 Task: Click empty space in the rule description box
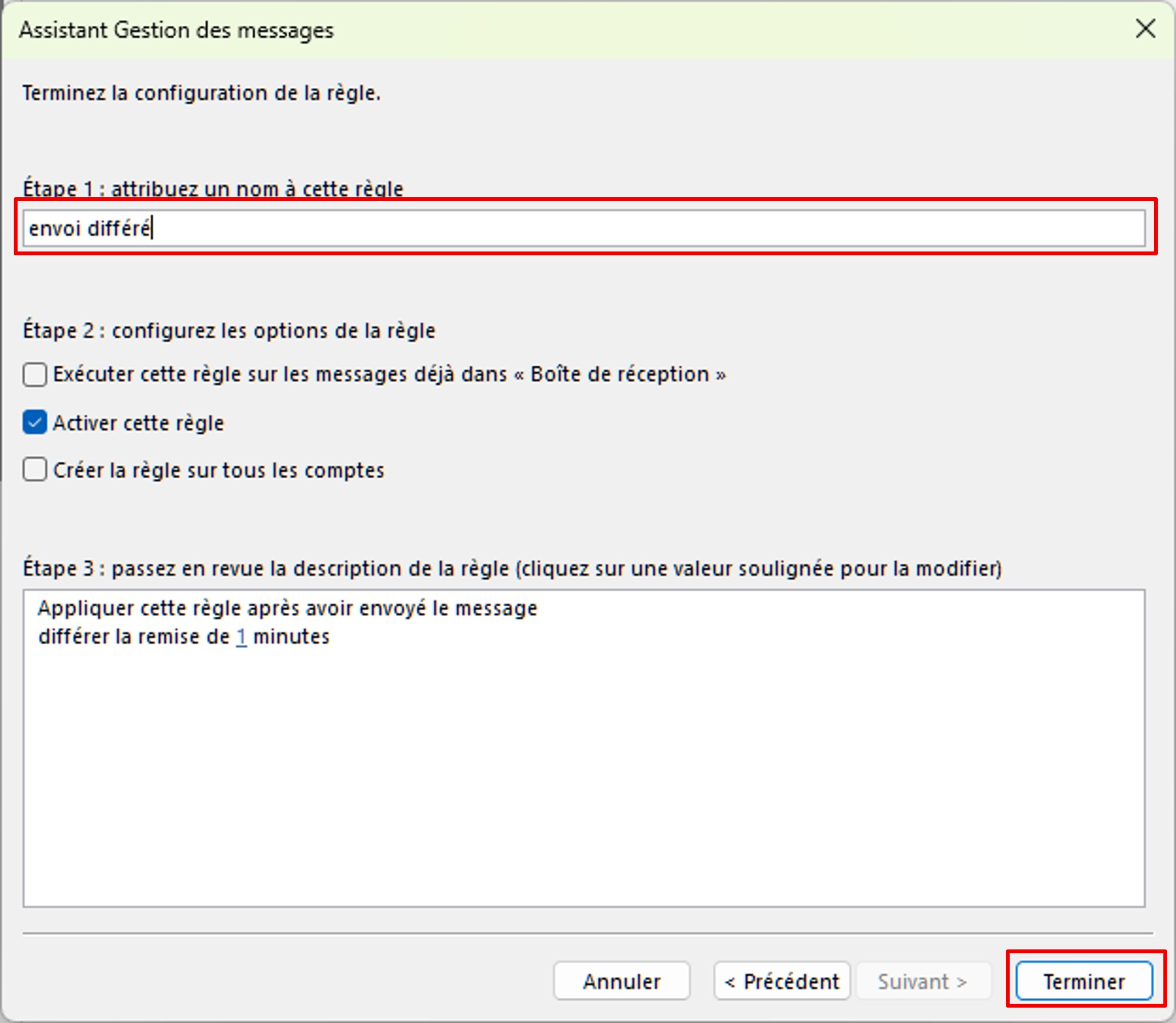click(x=583, y=788)
